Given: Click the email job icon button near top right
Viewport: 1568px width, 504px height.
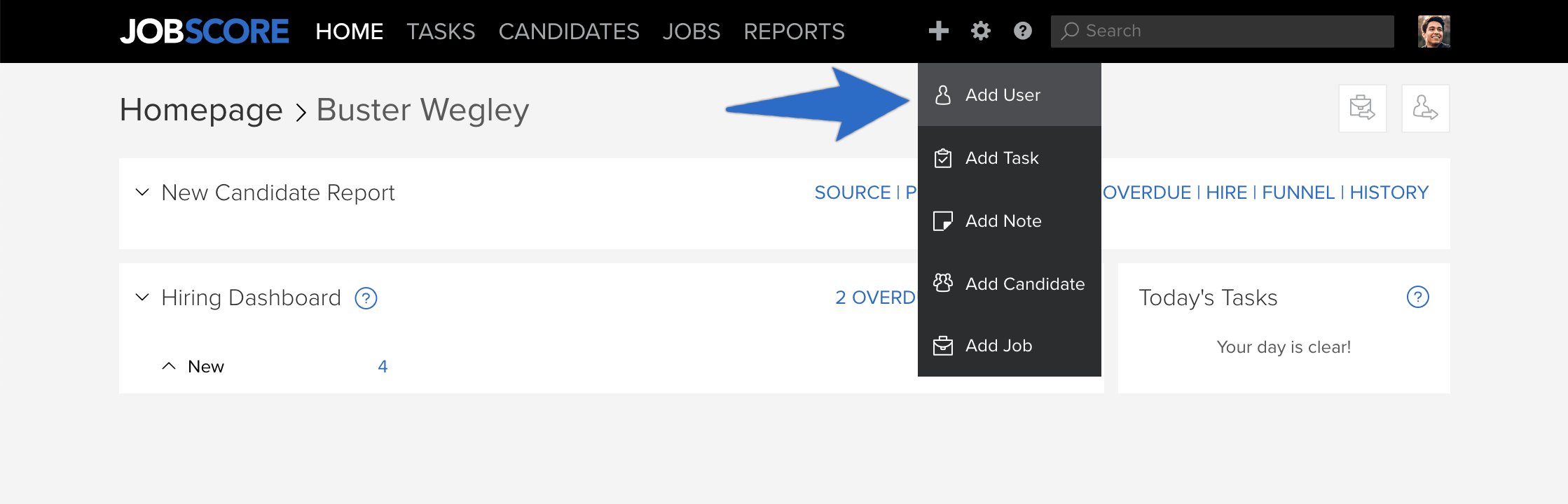Looking at the screenshot, I should pos(1362,108).
